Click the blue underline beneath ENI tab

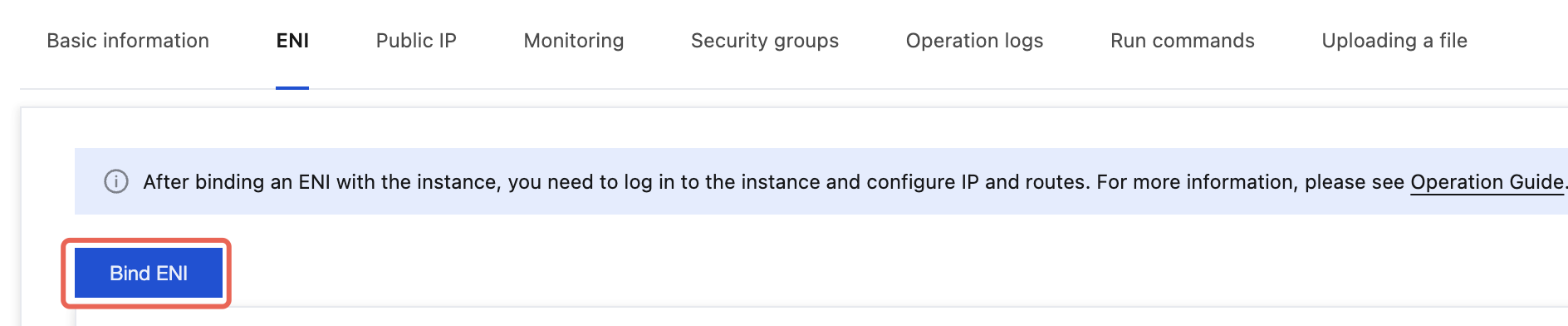click(x=292, y=87)
